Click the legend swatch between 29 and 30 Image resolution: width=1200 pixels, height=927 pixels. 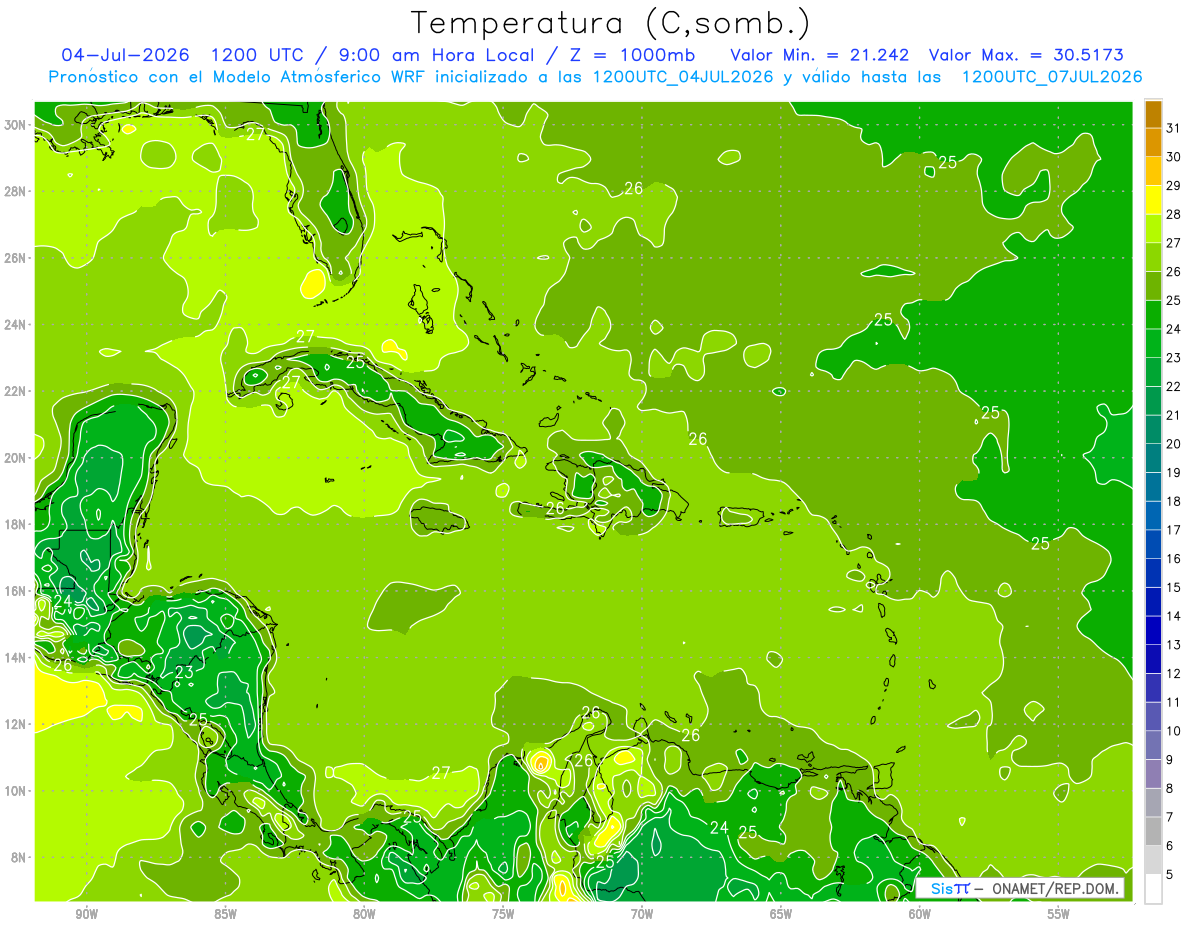pos(1153,171)
